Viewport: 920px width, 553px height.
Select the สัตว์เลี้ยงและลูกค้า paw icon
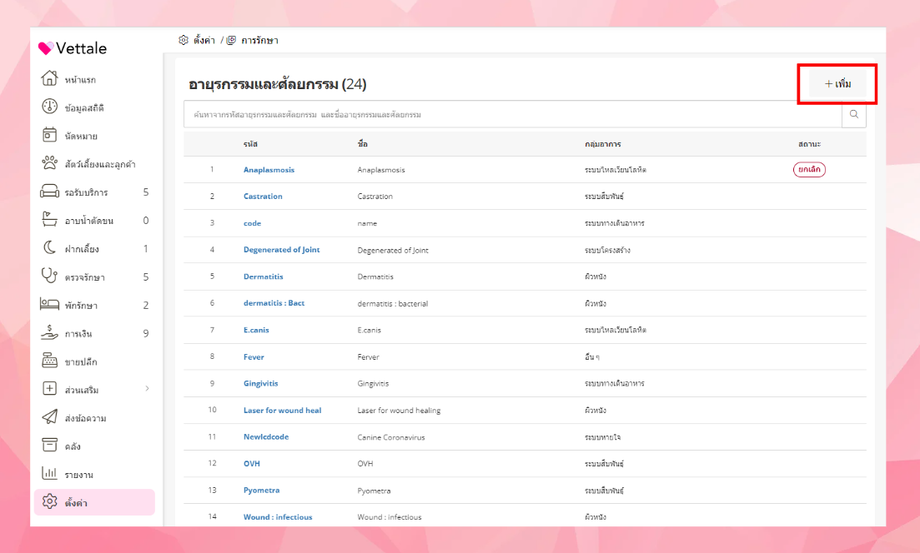49,163
